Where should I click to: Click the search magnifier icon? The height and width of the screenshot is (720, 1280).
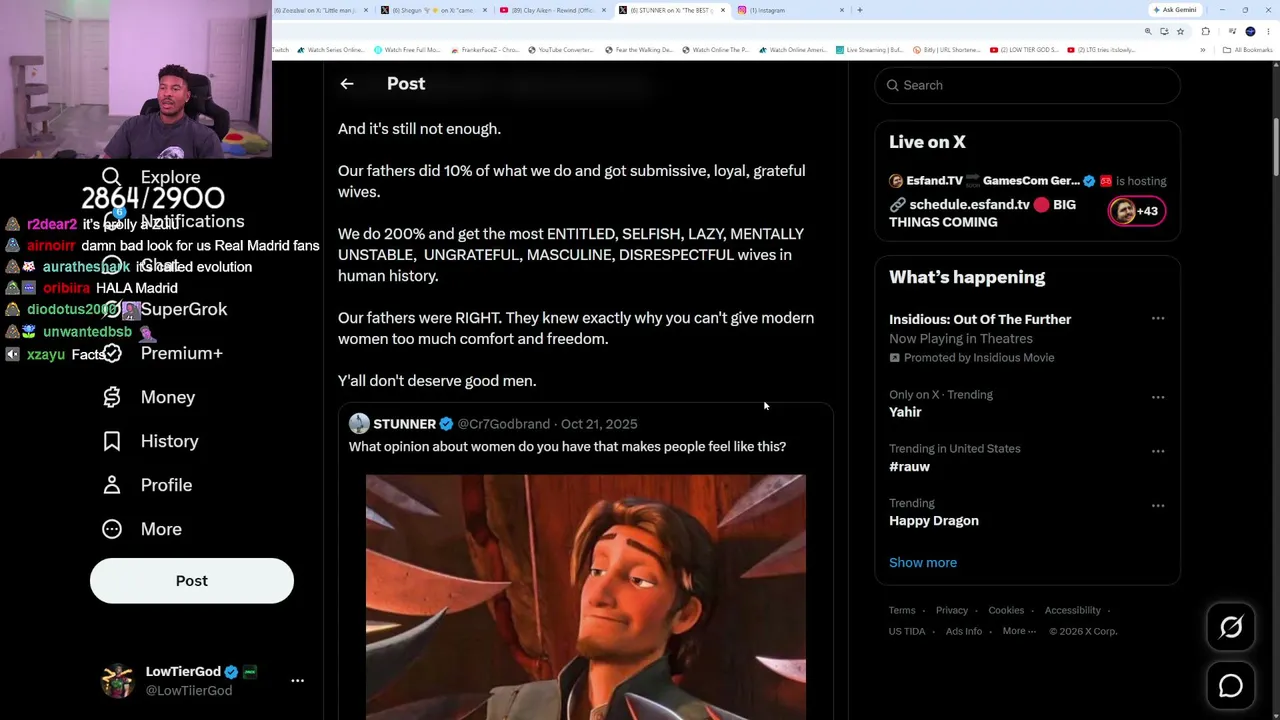[x=893, y=85]
